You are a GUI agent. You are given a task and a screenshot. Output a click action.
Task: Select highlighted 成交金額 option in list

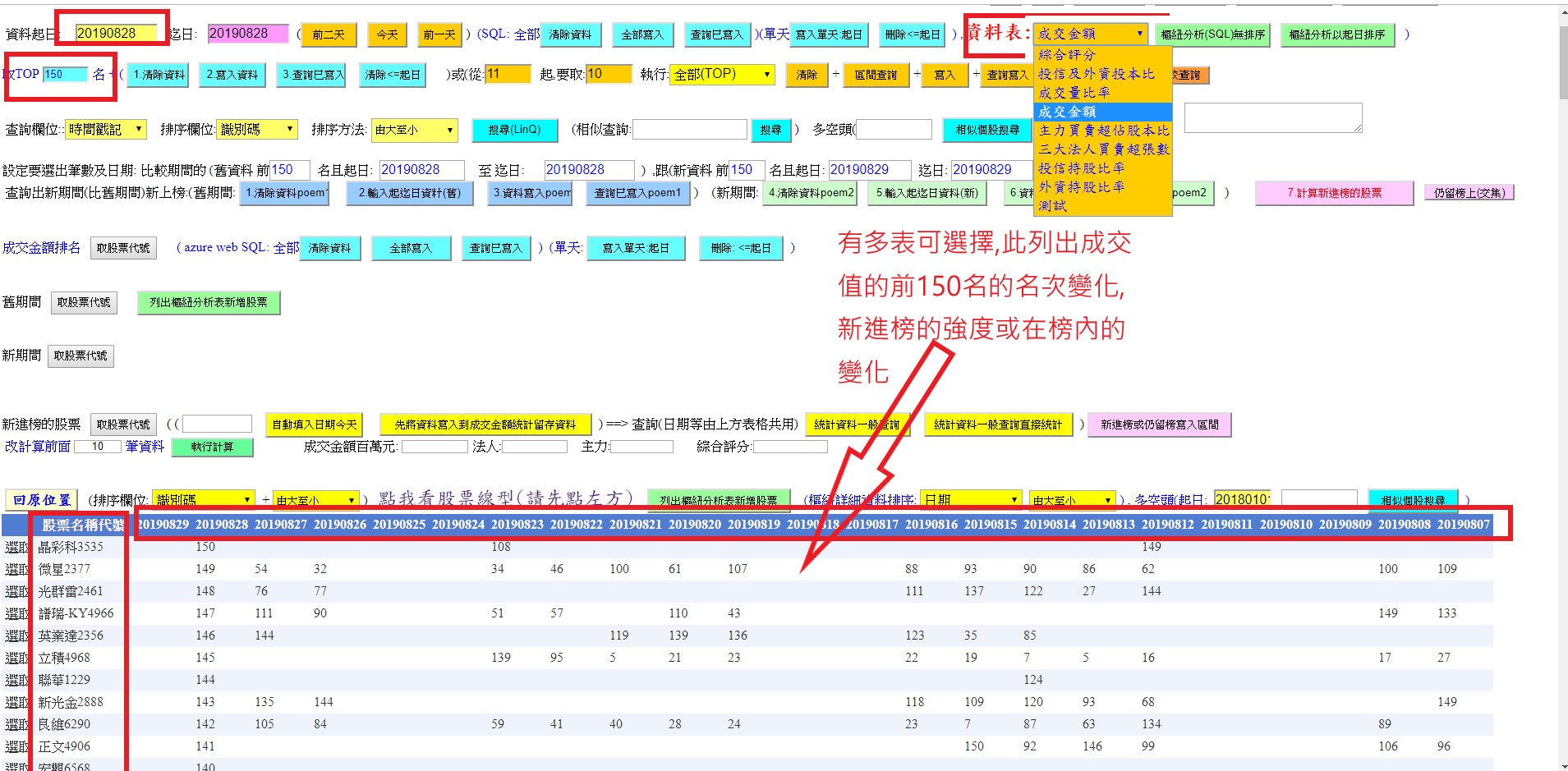click(x=1102, y=112)
